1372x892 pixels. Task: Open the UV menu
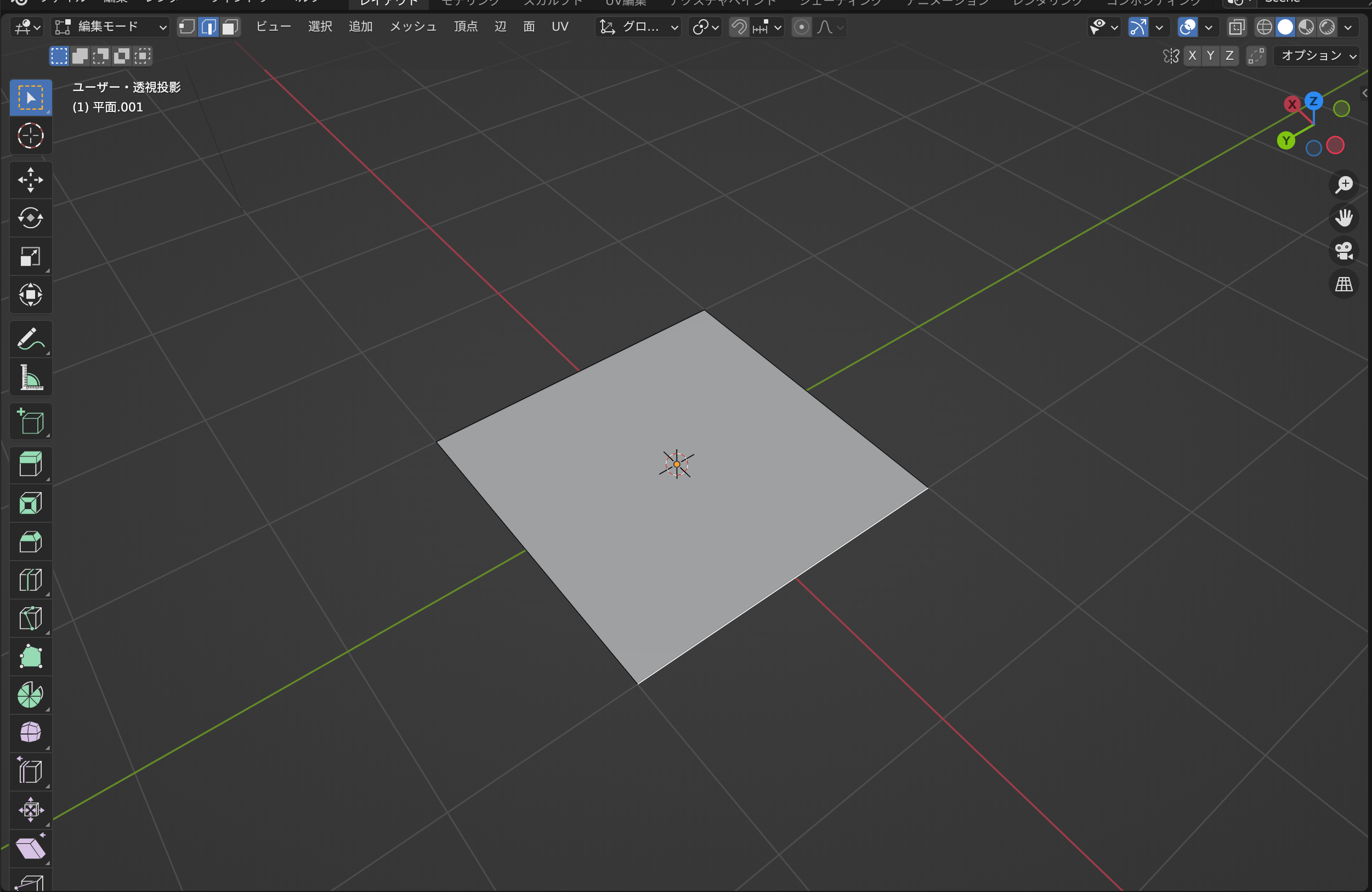[560, 26]
